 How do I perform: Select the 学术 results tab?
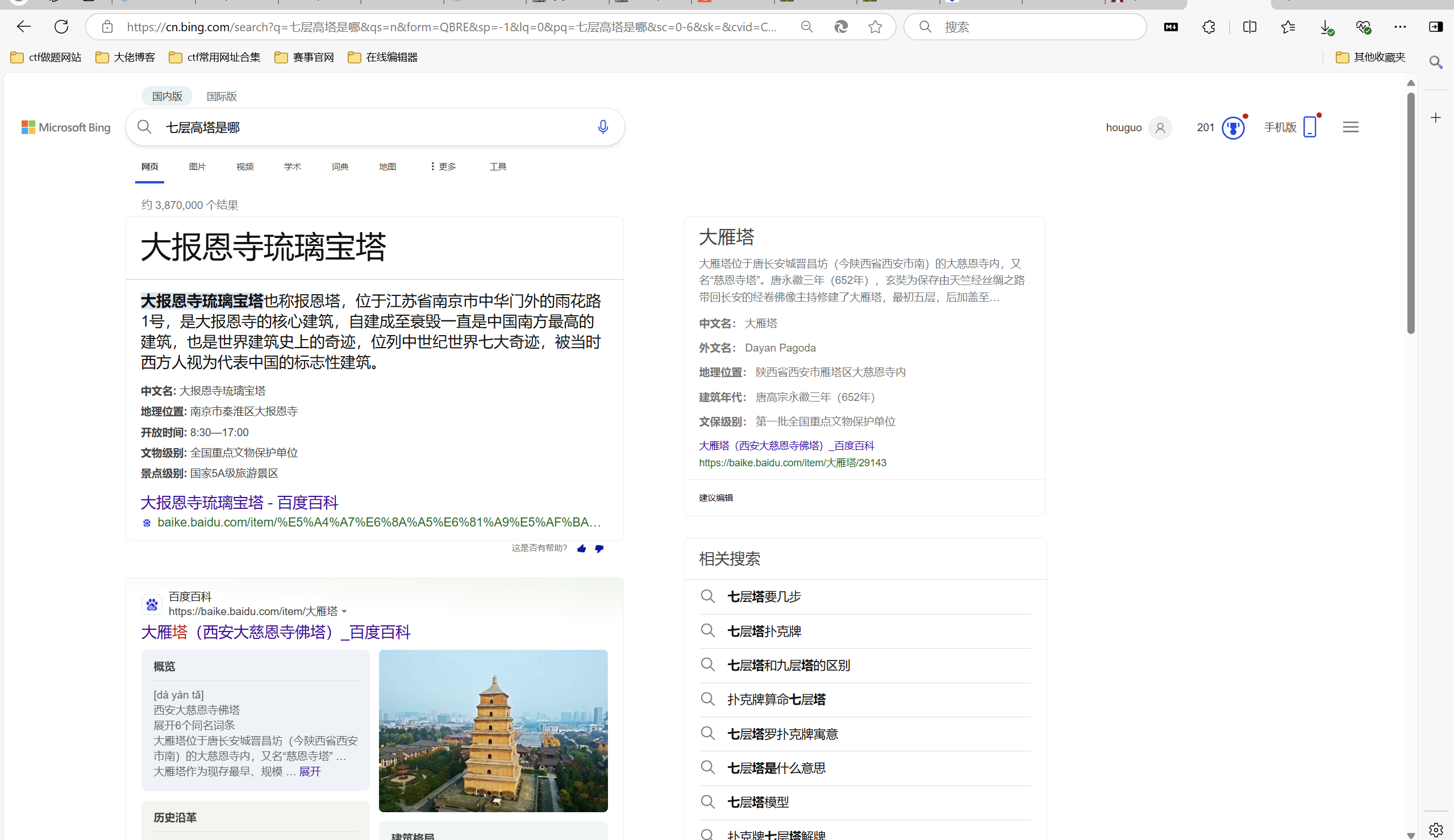[293, 167]
